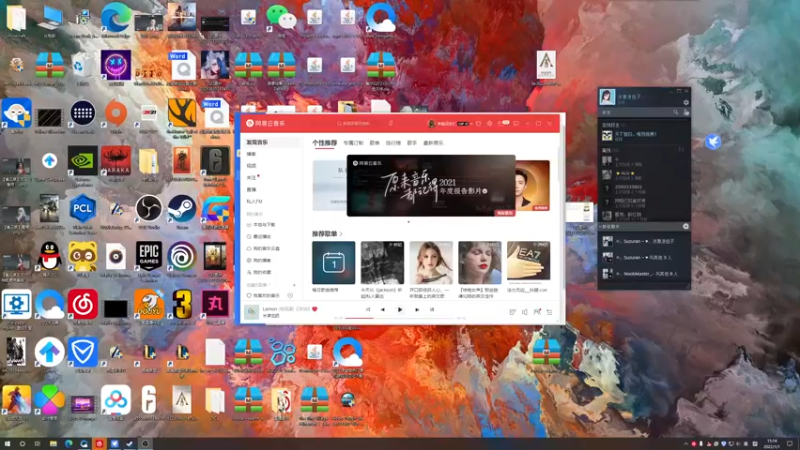Switch to 个性推荐 tab
This screenshot has height=450, width=800.
[324, 143]
